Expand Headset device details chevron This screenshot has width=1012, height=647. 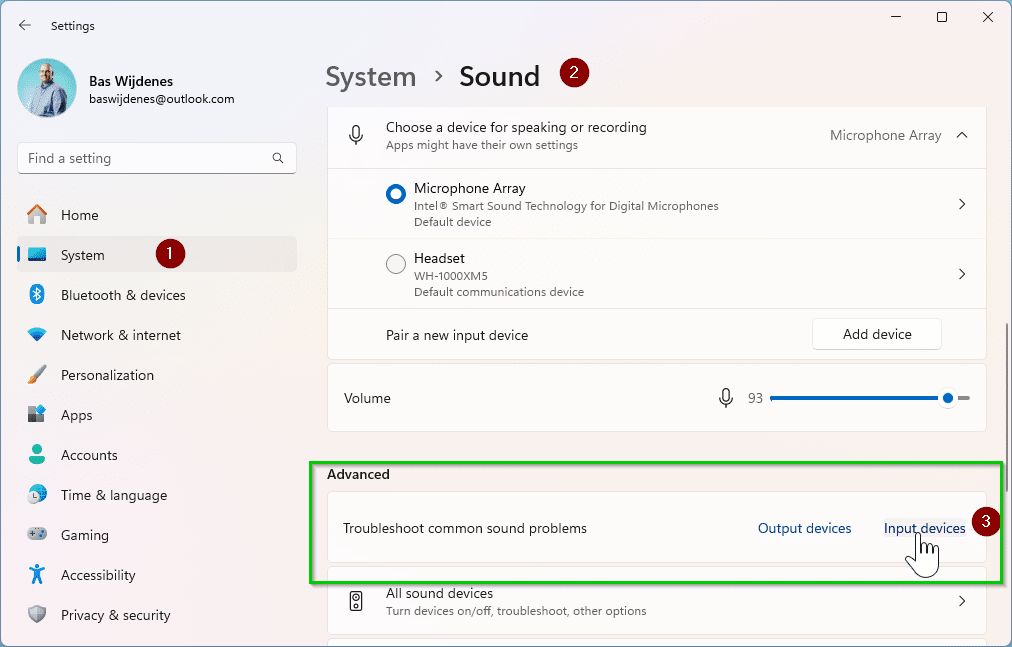coord(962,274)
